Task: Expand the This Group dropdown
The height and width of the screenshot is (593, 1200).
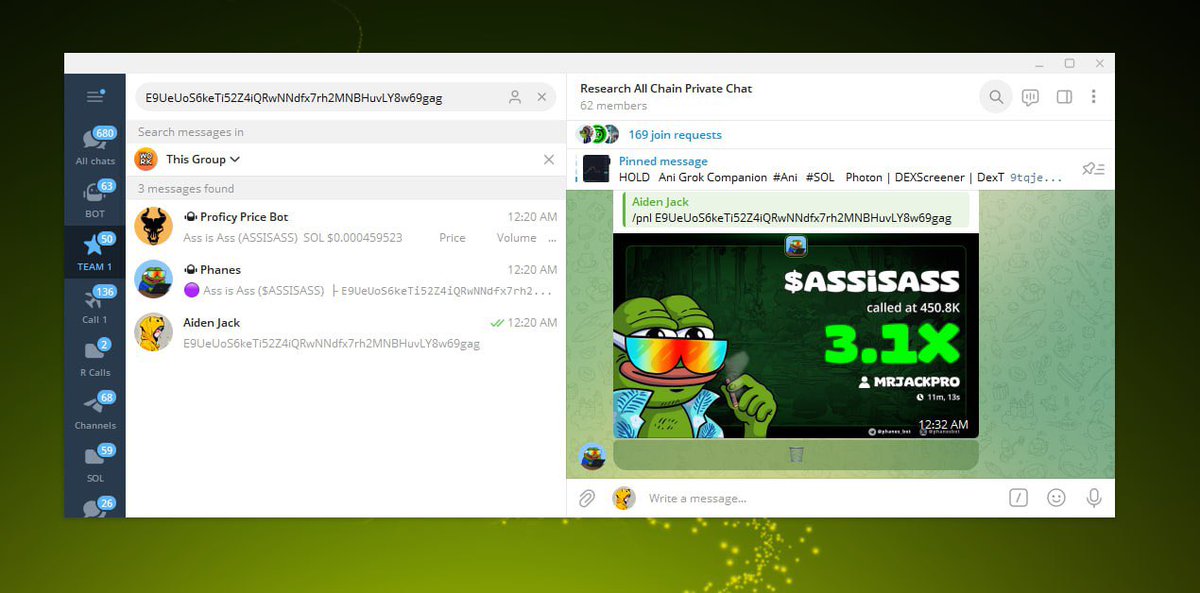Action: (x=203, y=159)
